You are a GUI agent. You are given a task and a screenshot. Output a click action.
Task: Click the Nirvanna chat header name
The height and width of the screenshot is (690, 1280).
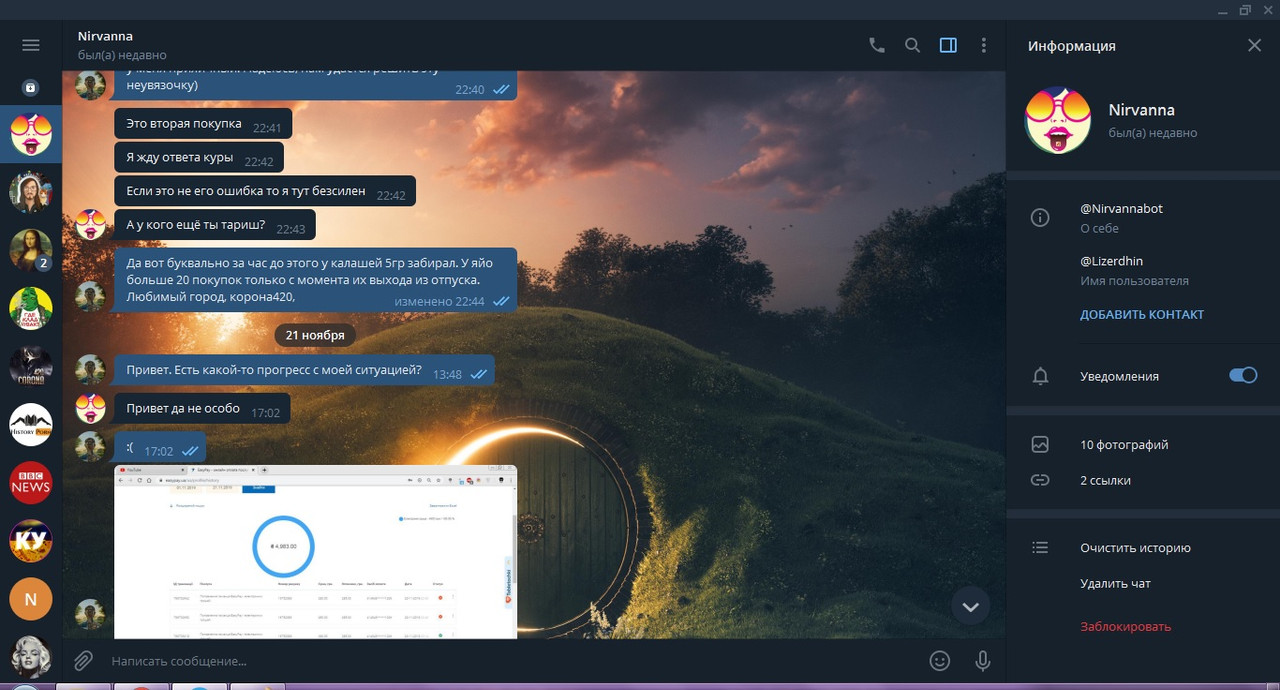(105, 36)
